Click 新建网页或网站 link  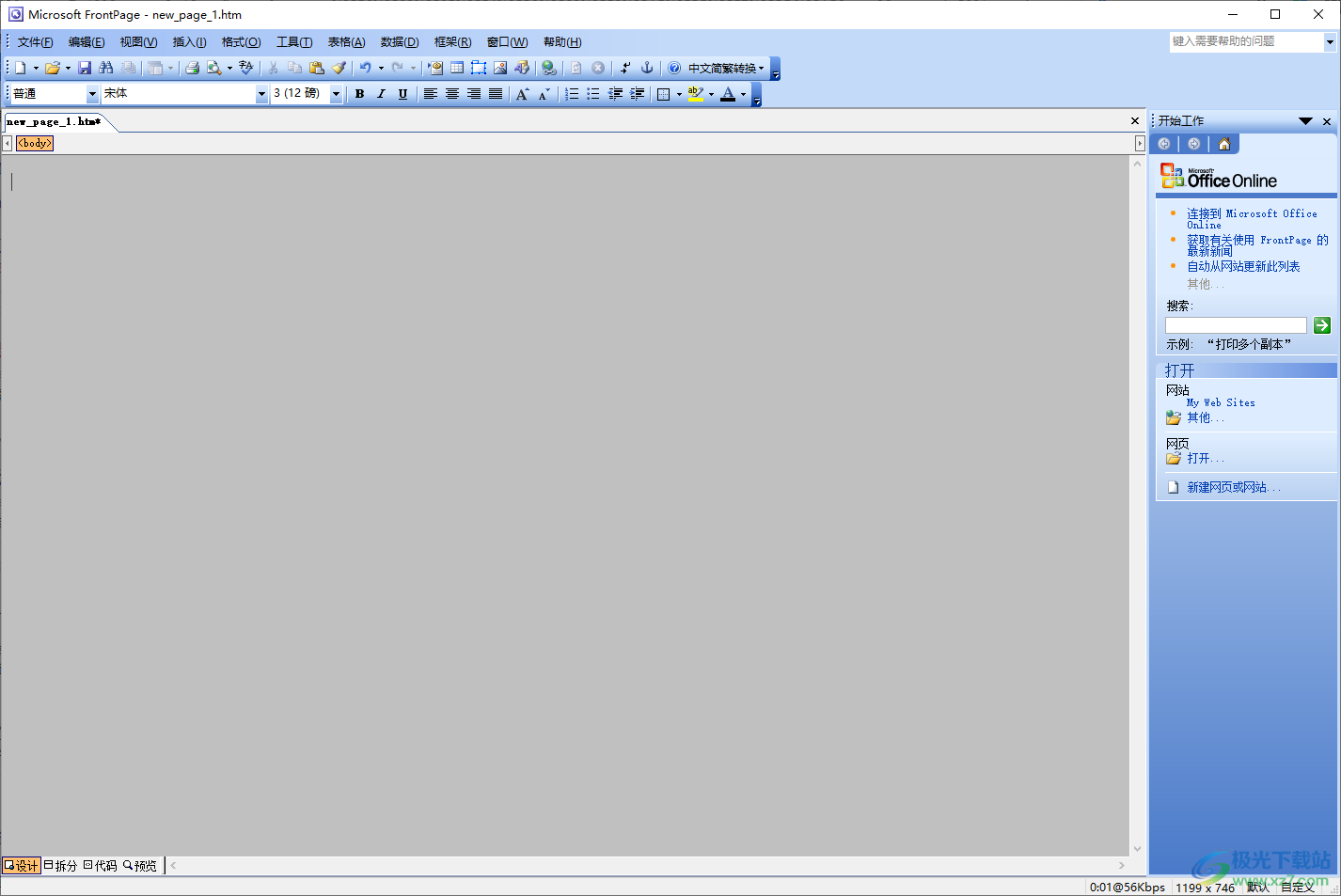pyautogui.click(x=1233, y=487)
